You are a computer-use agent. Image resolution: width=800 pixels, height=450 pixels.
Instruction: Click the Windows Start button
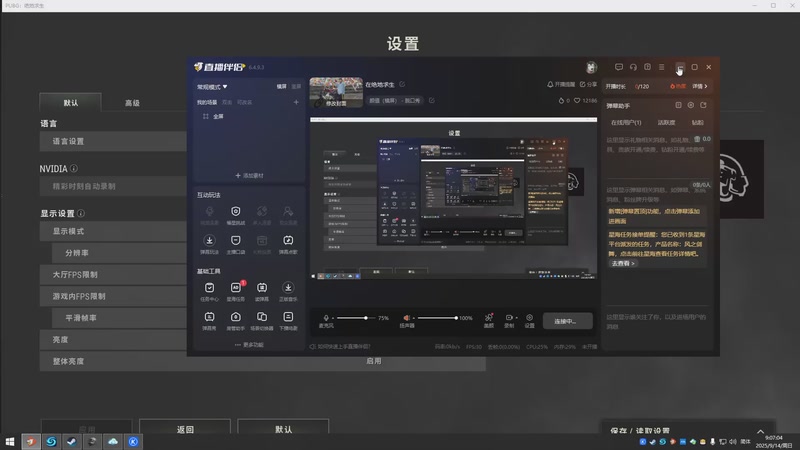[x=10, y=441]
